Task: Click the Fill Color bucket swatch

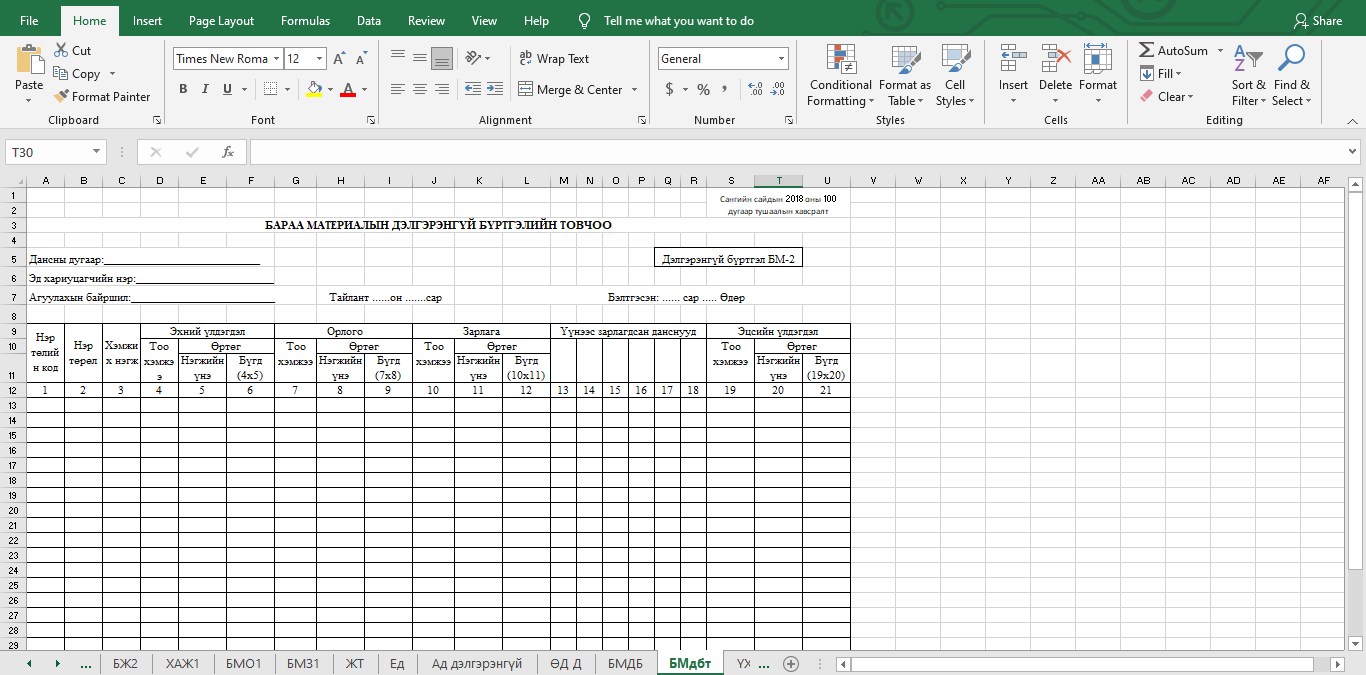Action: pyautogui.click(x=314, y=90)
